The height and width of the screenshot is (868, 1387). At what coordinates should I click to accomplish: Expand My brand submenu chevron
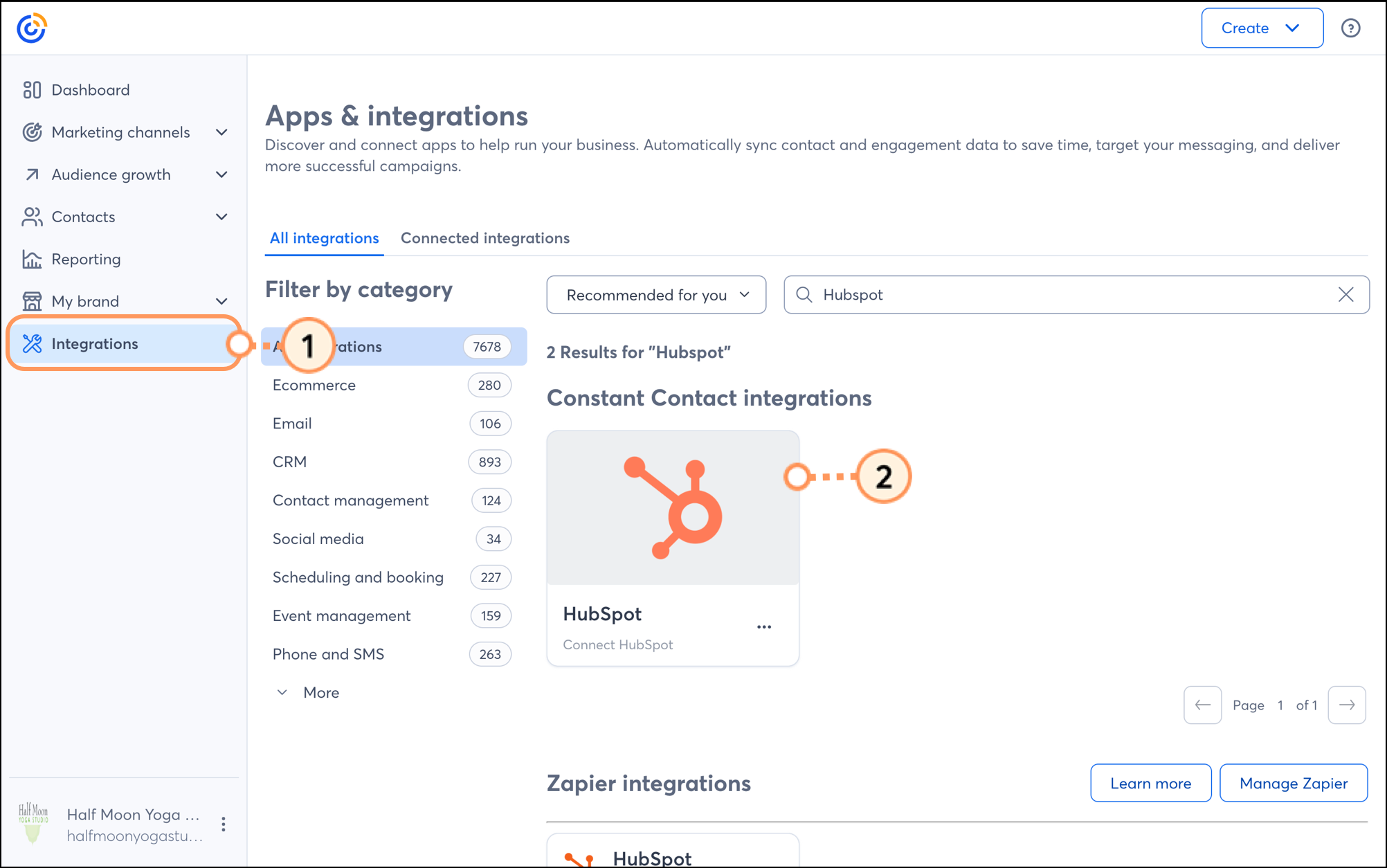[221, 301]
